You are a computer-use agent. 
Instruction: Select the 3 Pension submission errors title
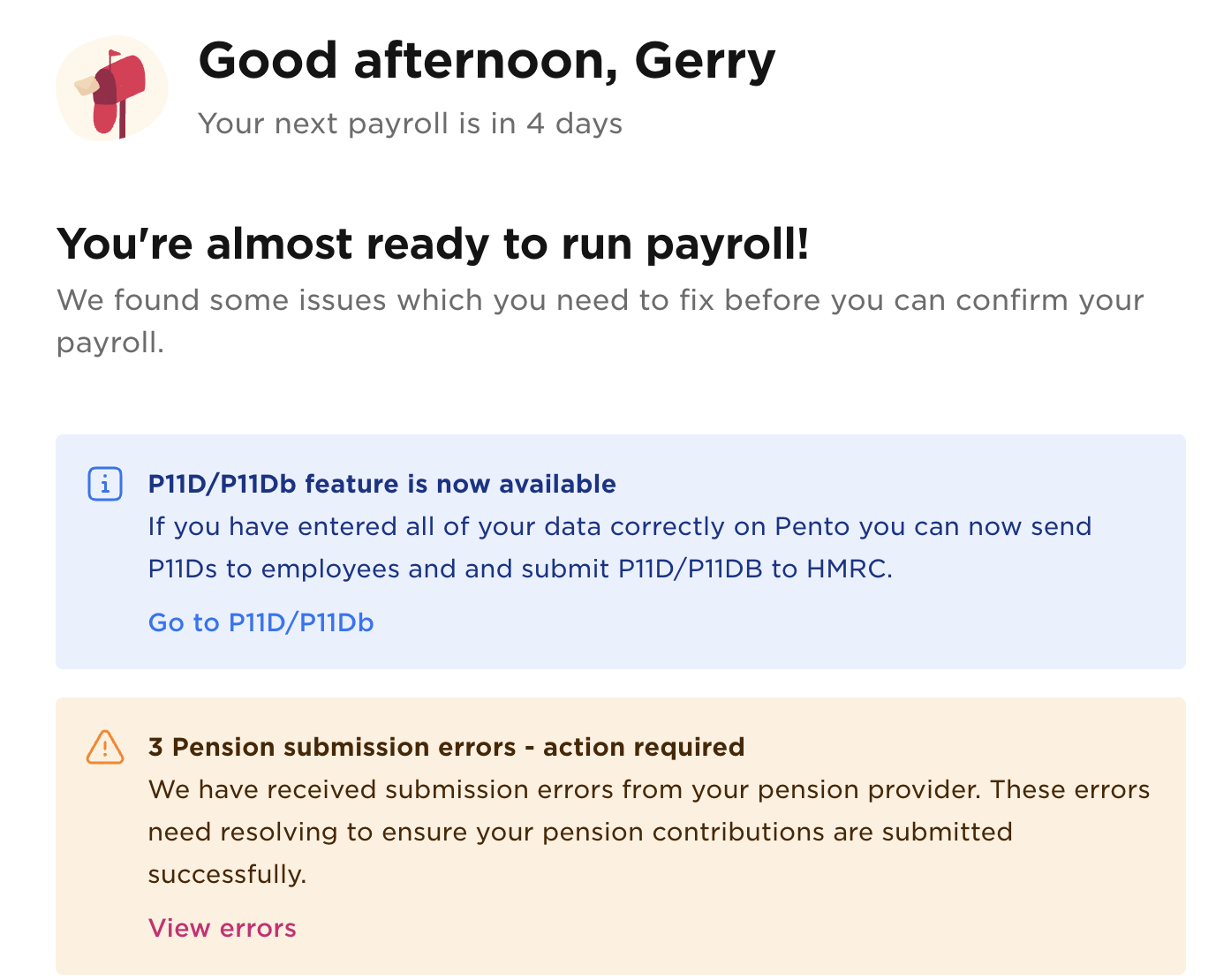[447, 747]
